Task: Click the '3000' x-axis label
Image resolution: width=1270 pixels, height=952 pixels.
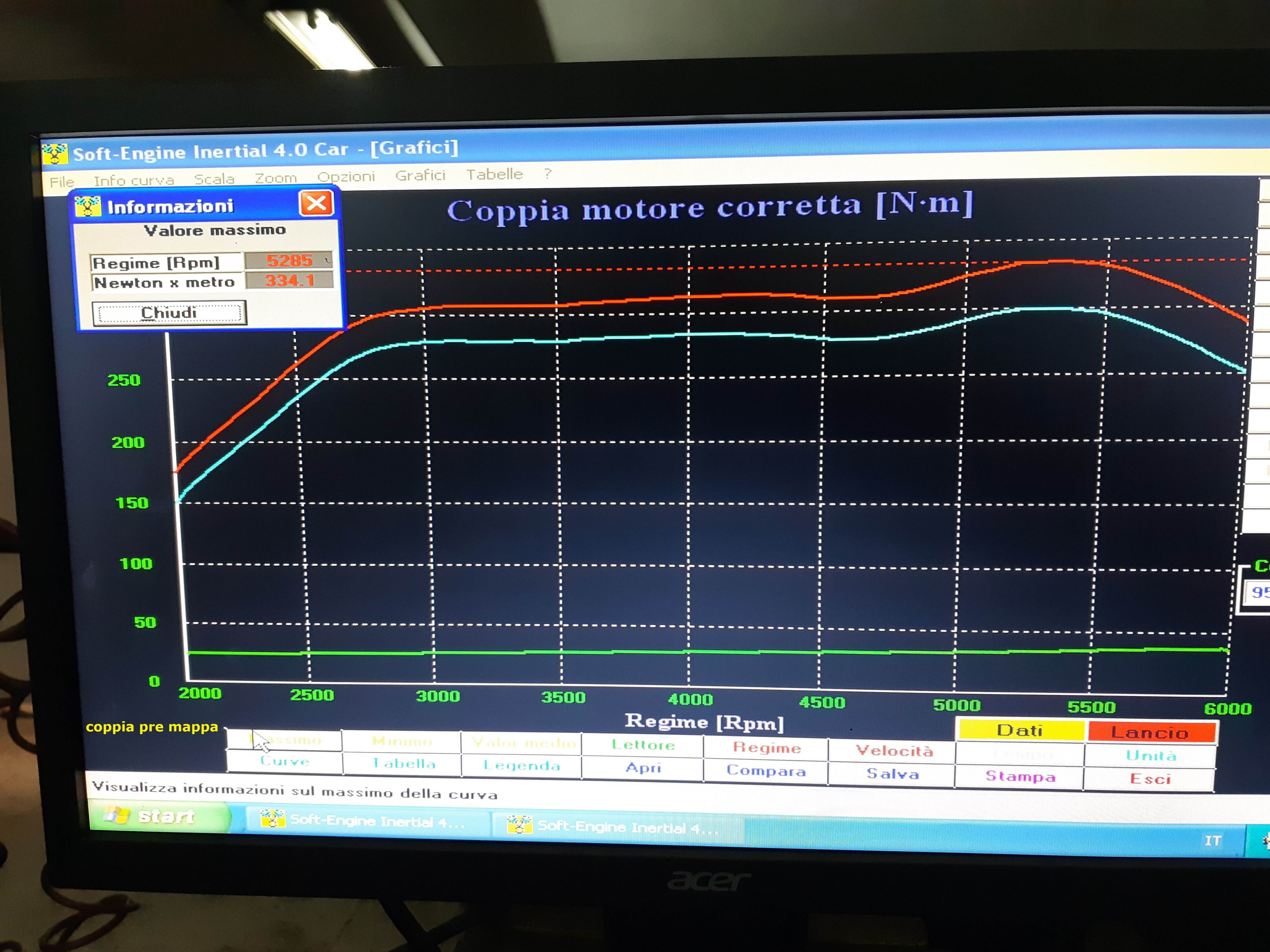Action: pyautogui.click(x=438, y=696)
